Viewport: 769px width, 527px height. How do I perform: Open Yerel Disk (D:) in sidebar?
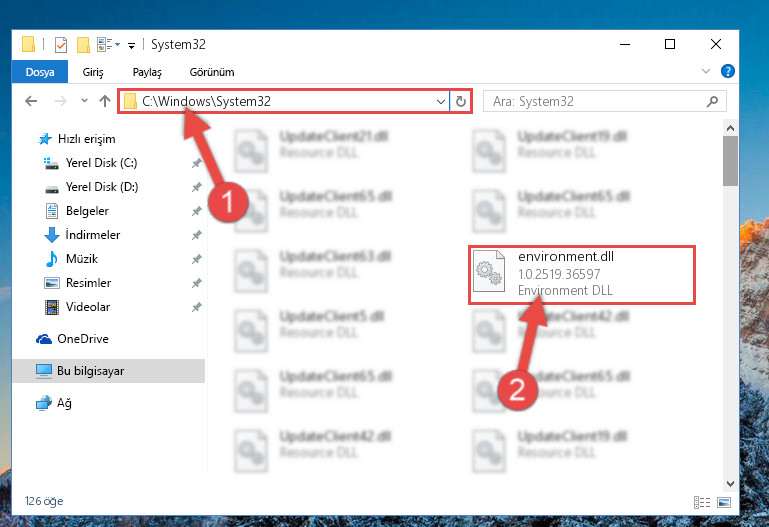coord(91,187)
